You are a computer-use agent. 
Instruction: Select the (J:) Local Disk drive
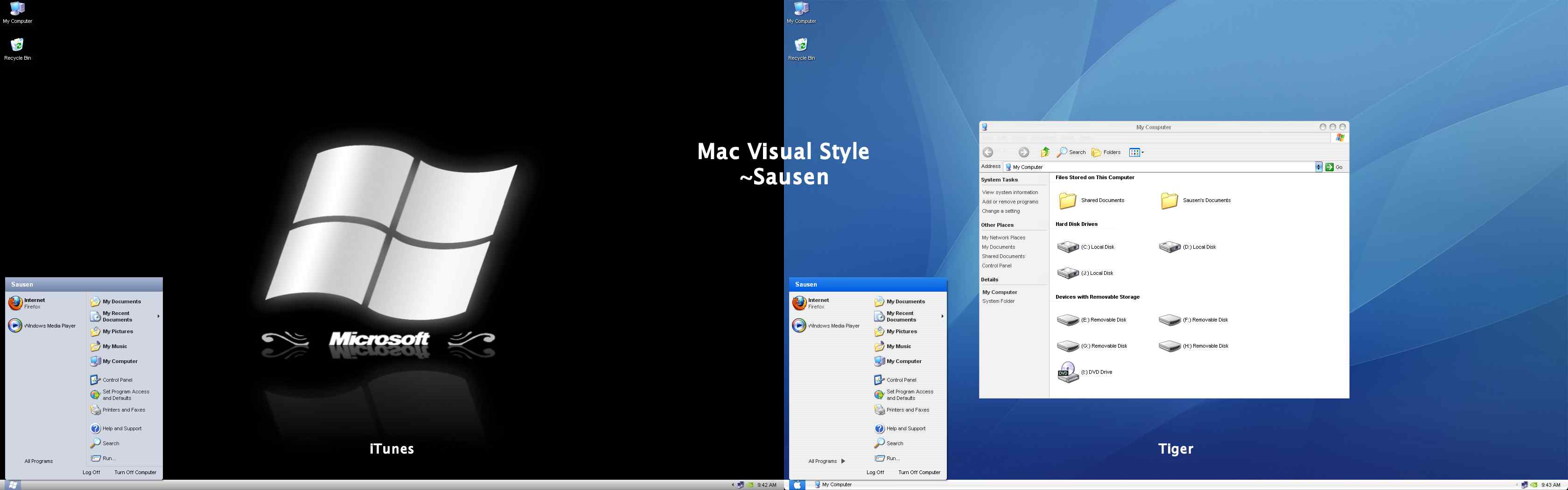tap(1086, 273)
